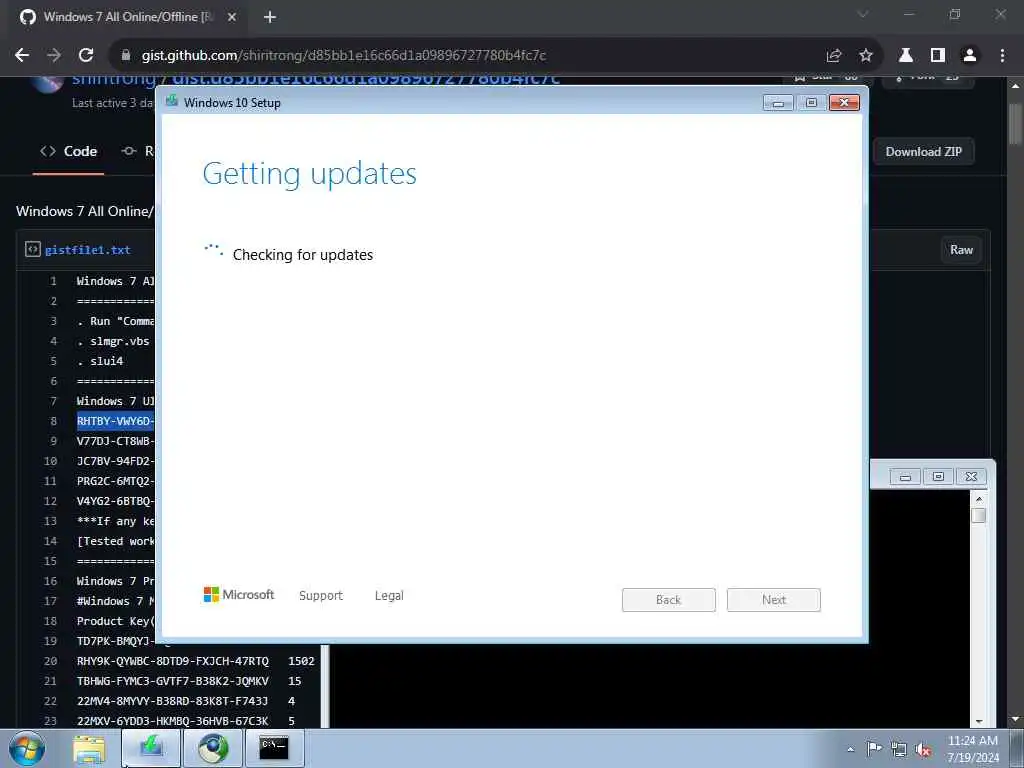Open the Chrome profile menu

point(970,56)
